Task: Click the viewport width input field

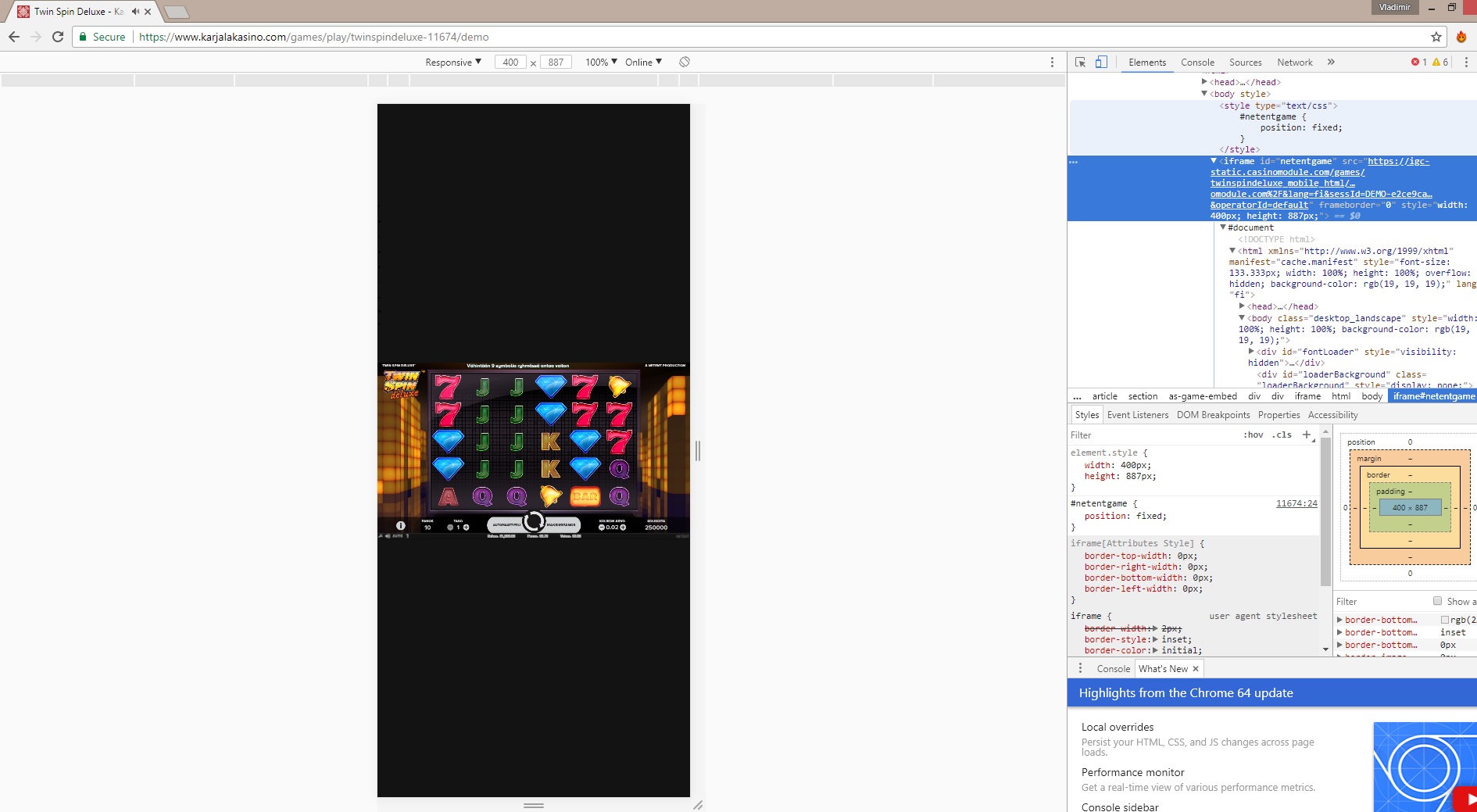Action: tap(510, 63)
